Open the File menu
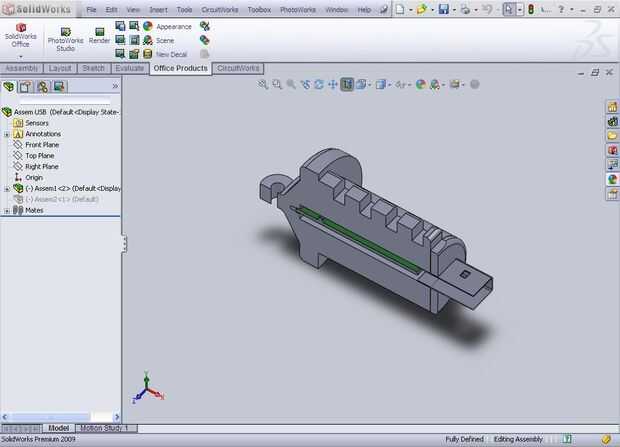 (91, 9)
